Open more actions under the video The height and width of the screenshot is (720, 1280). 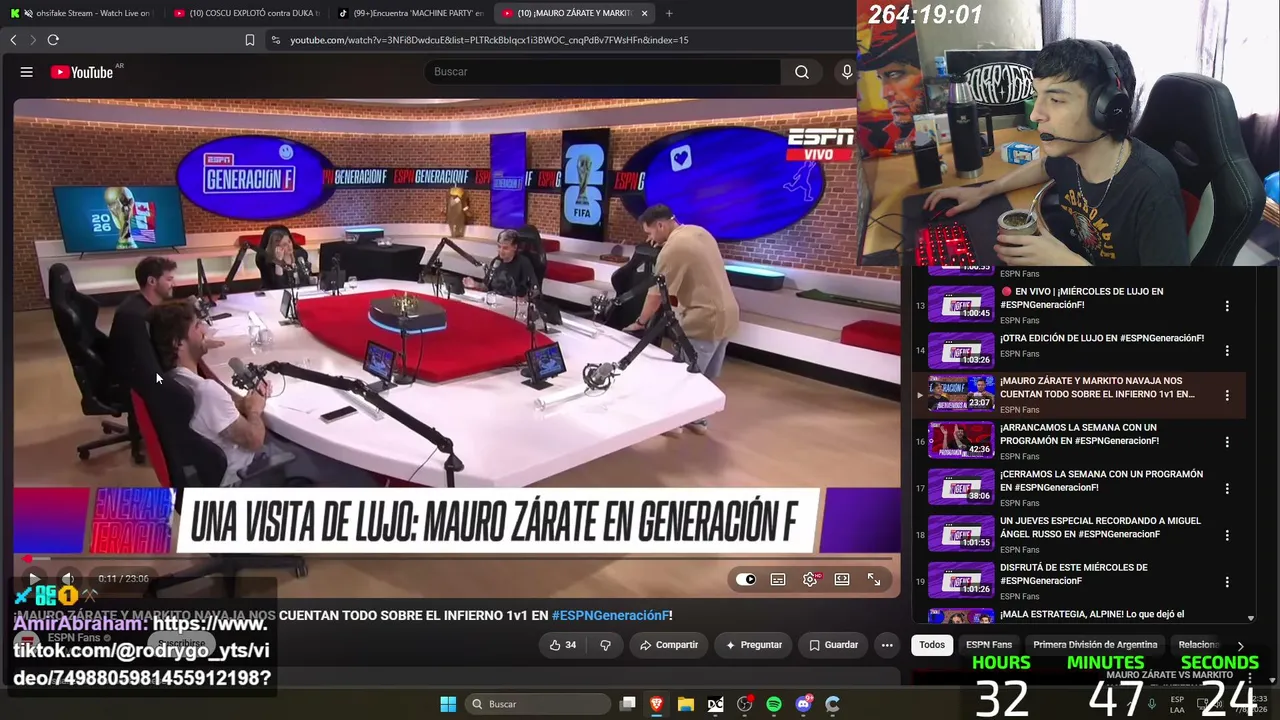coord(887,645)
